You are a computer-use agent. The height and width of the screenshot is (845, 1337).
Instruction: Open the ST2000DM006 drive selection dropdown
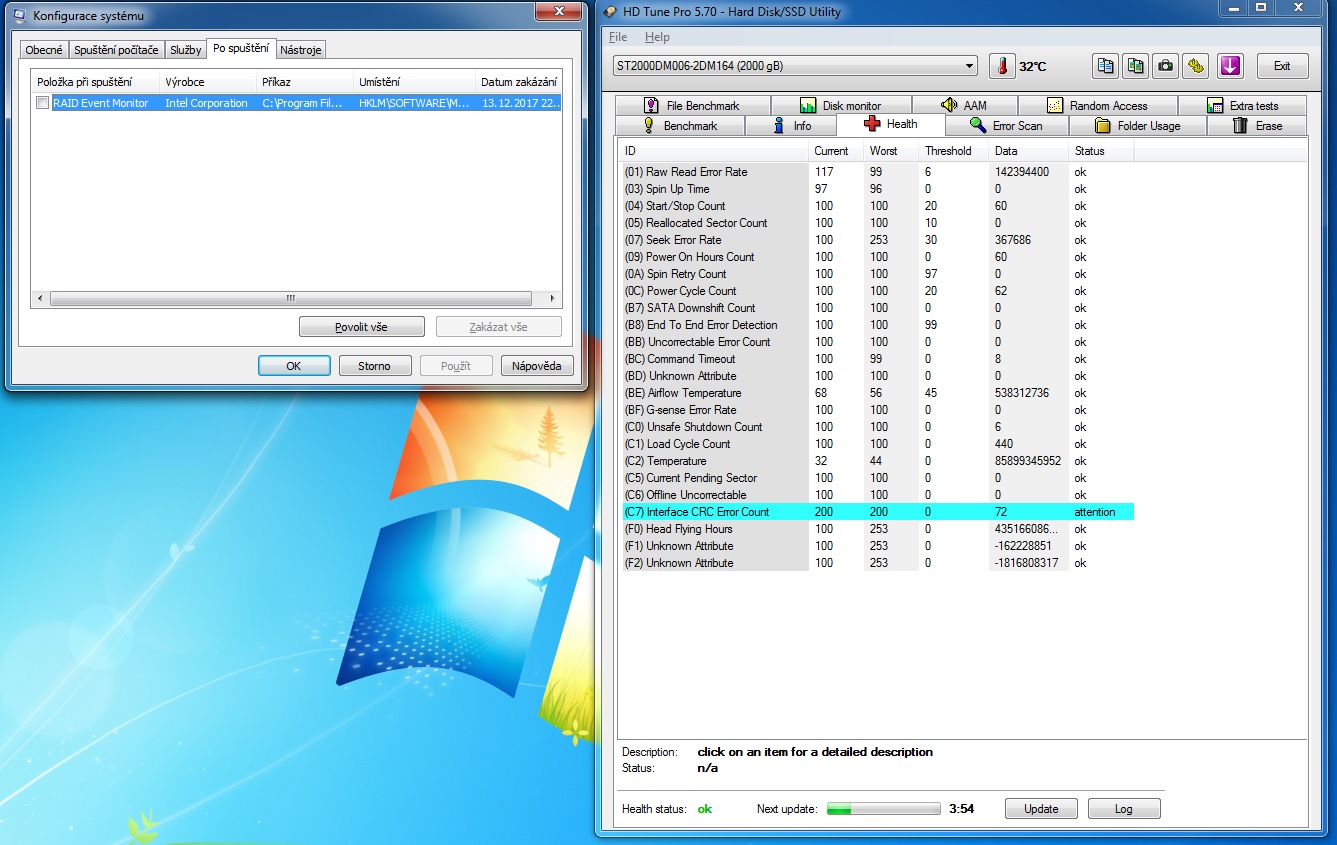coord(795,66)
